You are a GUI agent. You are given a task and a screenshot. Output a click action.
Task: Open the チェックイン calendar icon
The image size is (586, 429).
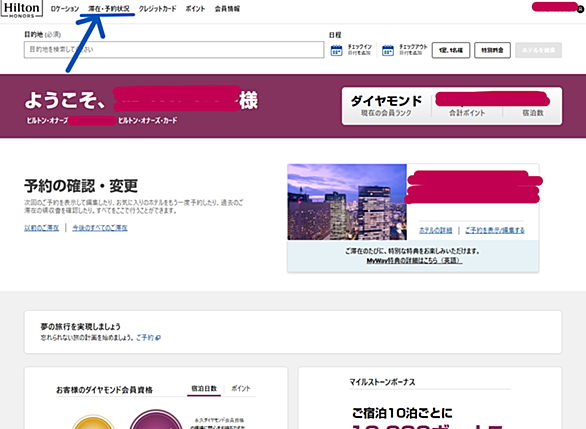[x=336, y=50]
